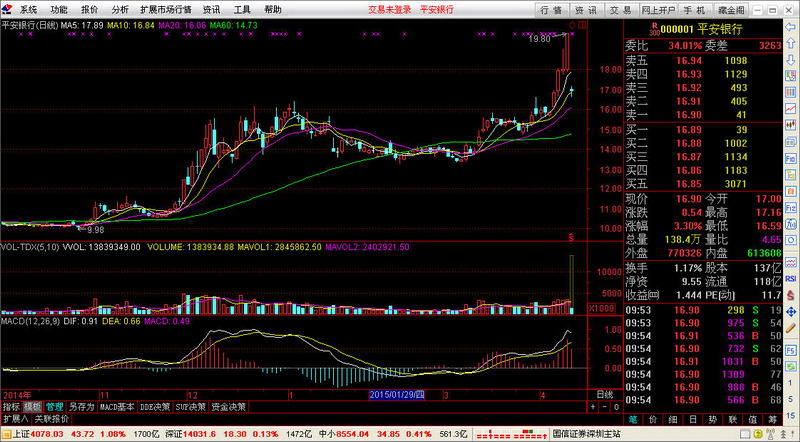Select the MACD基本 indicator tab
800x442 pixels.
118,407
